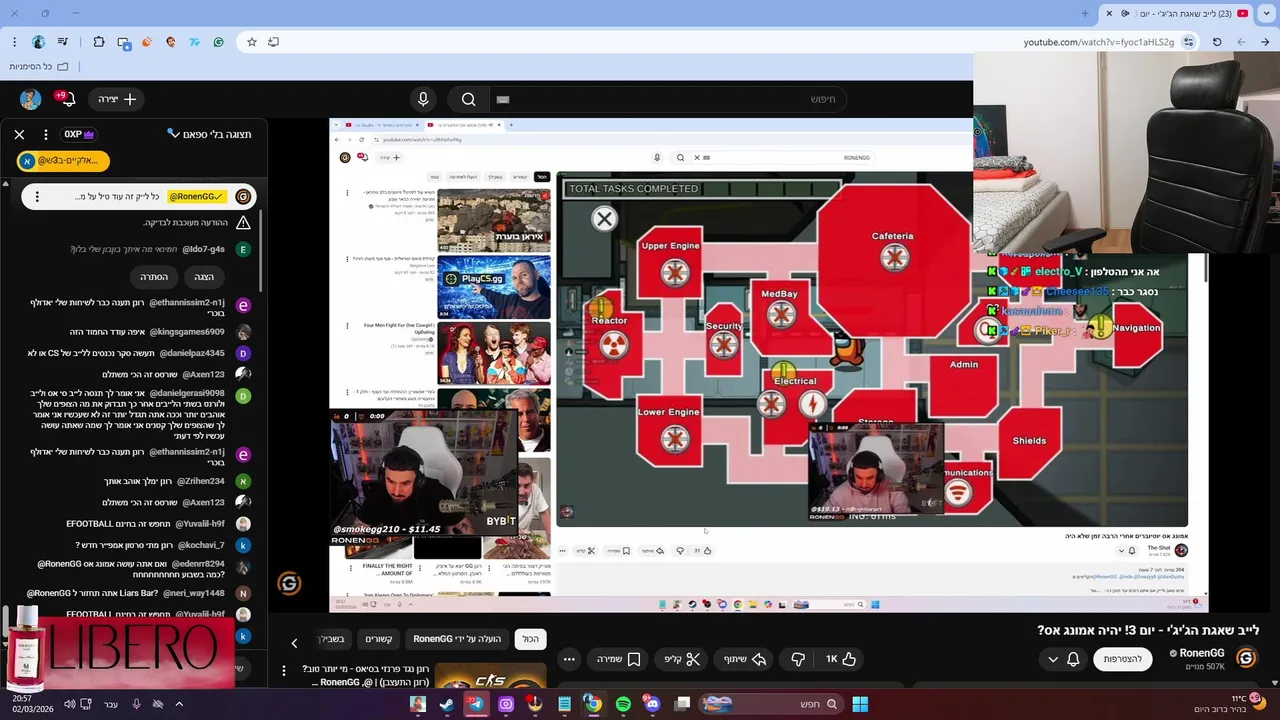Toggle the microphone tray icon
This screenshot has height=720, width=1280.
click(136, 704)
